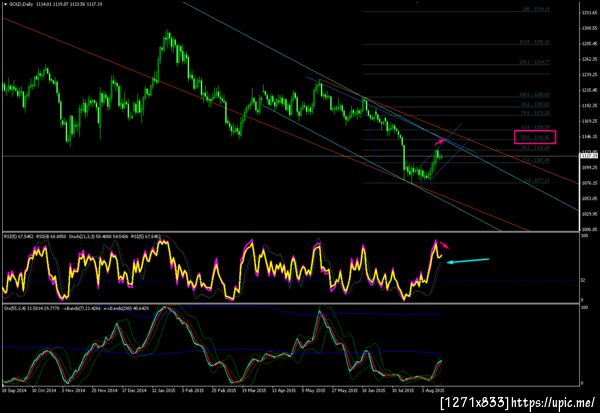600x413 pixels.
Task: Click the 27 May 2015 date label
Action: [x=344, y=390]
